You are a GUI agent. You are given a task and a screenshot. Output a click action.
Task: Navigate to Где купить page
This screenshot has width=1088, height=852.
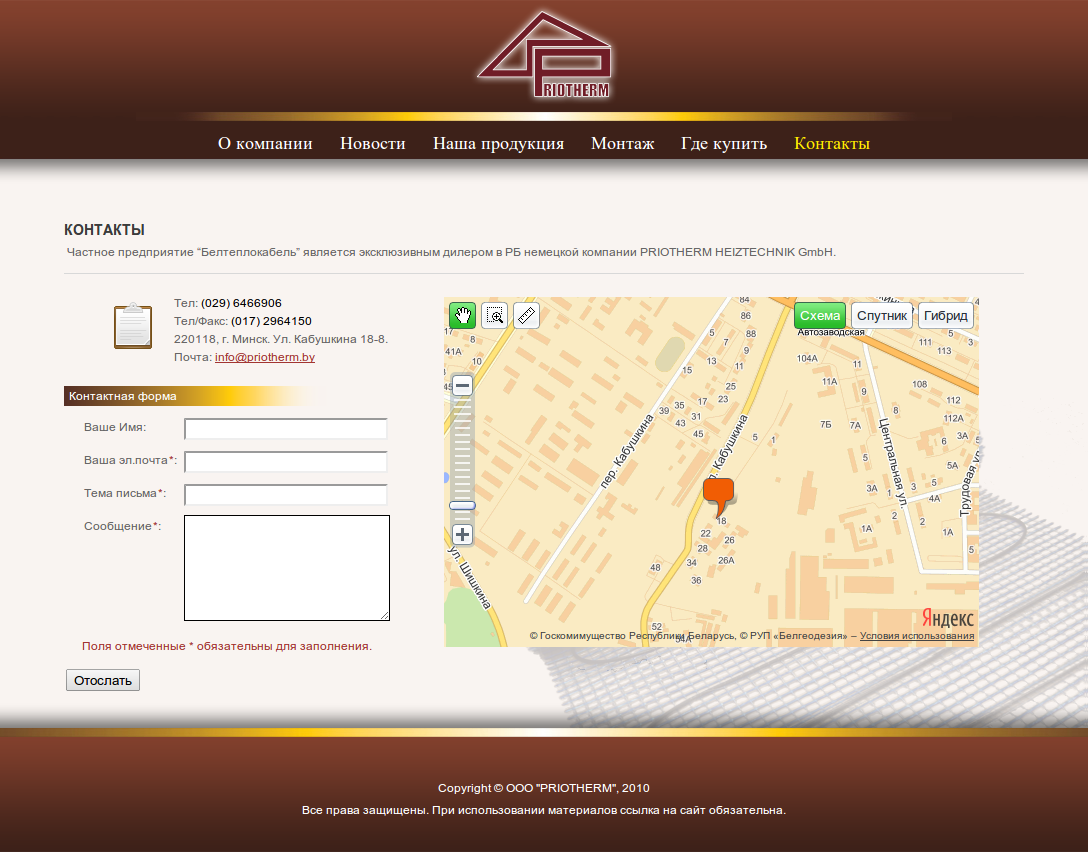pos(724,143)
